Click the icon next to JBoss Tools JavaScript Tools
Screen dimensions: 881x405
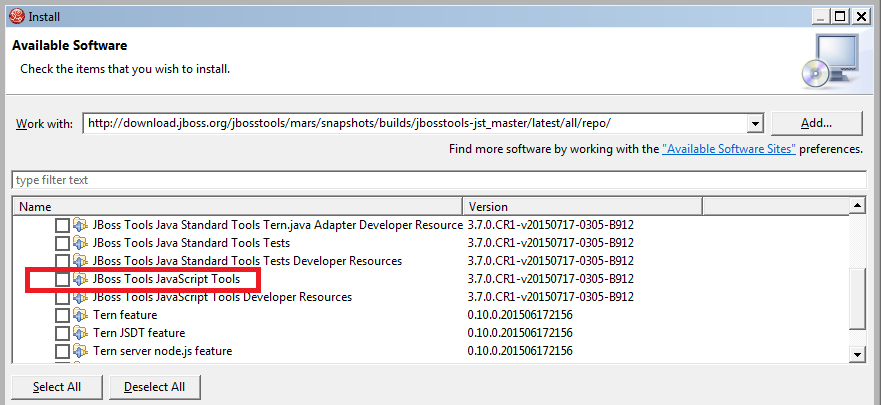[x=81, y=279]
